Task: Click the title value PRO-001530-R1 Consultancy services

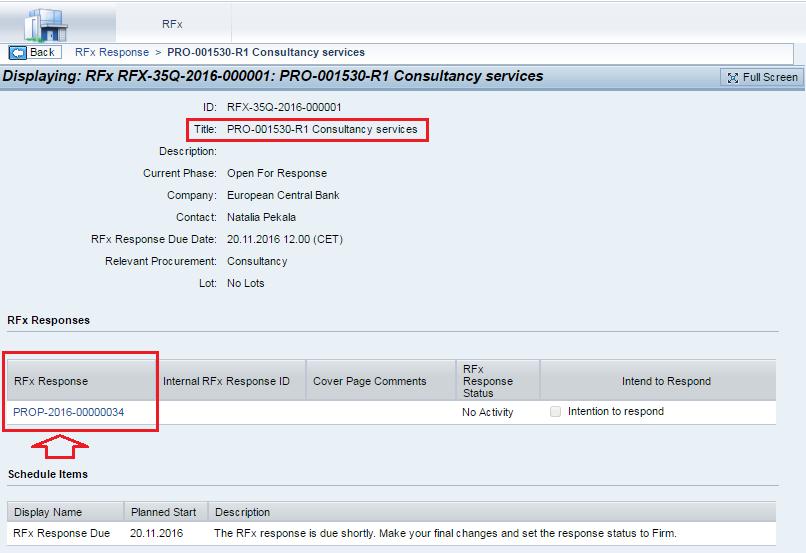Action: (x=322, y=129)
